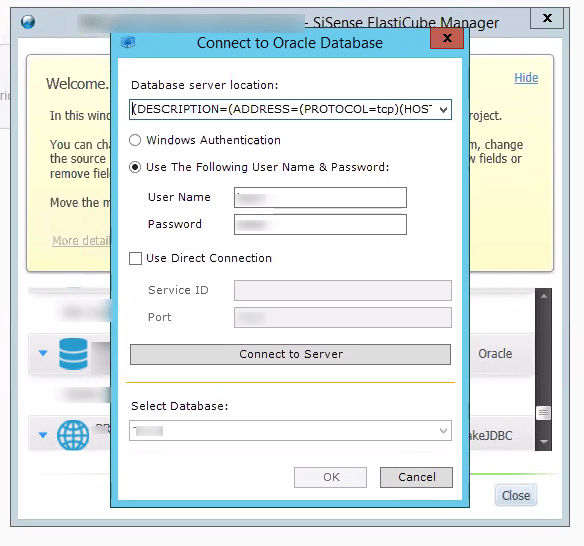Click the scrollbar down arrow in source list
This screenshot has height=546, width=584.
543,442
